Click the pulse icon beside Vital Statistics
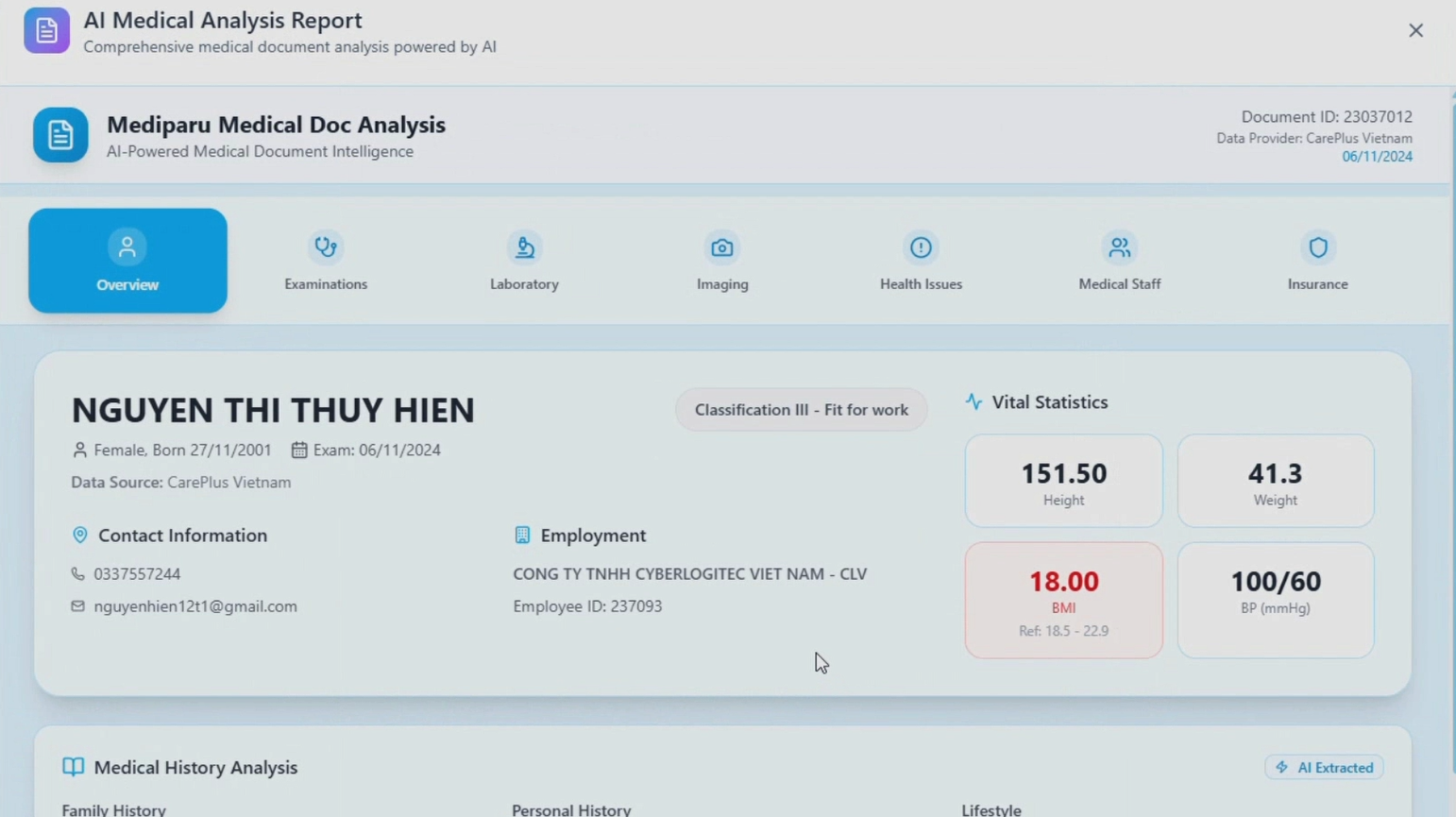The image size is (1456, 817). click(973, 401)
